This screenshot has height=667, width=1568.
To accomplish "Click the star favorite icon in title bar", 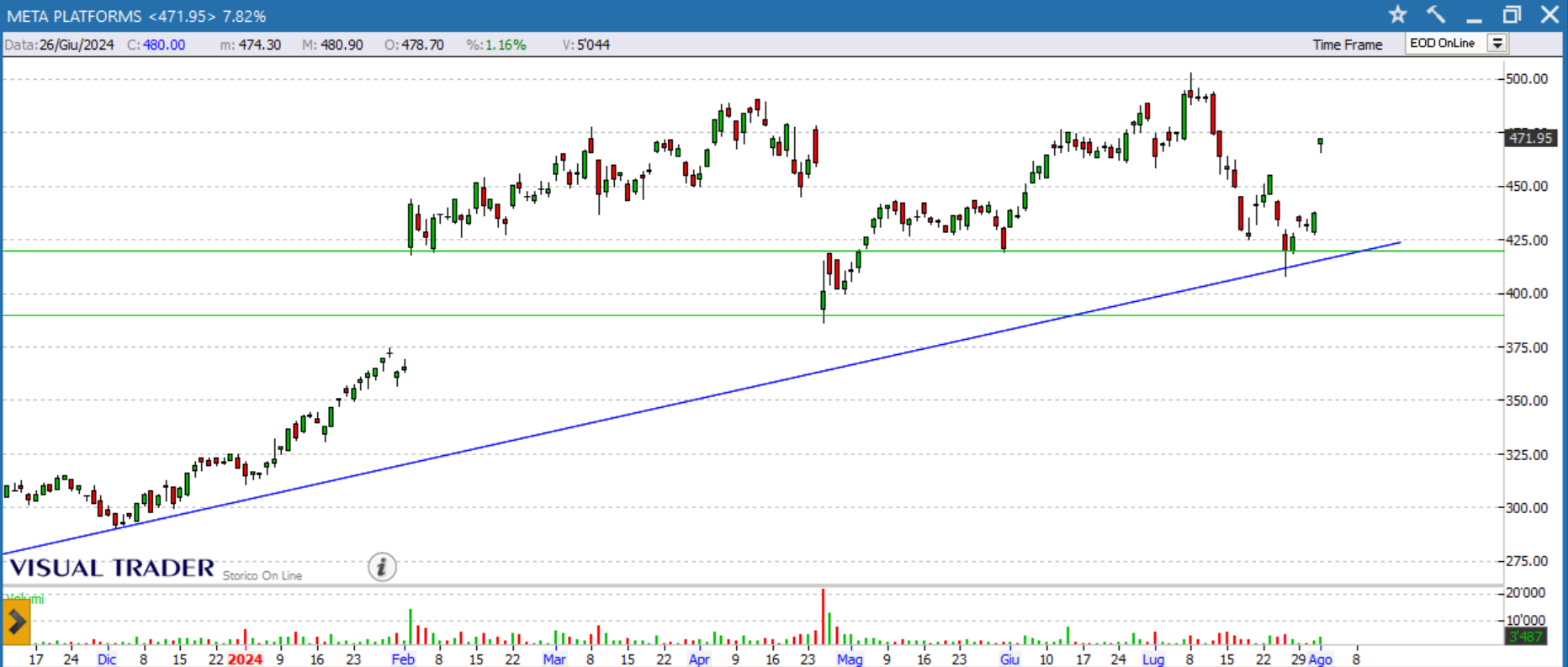I will pos(1397,14).
